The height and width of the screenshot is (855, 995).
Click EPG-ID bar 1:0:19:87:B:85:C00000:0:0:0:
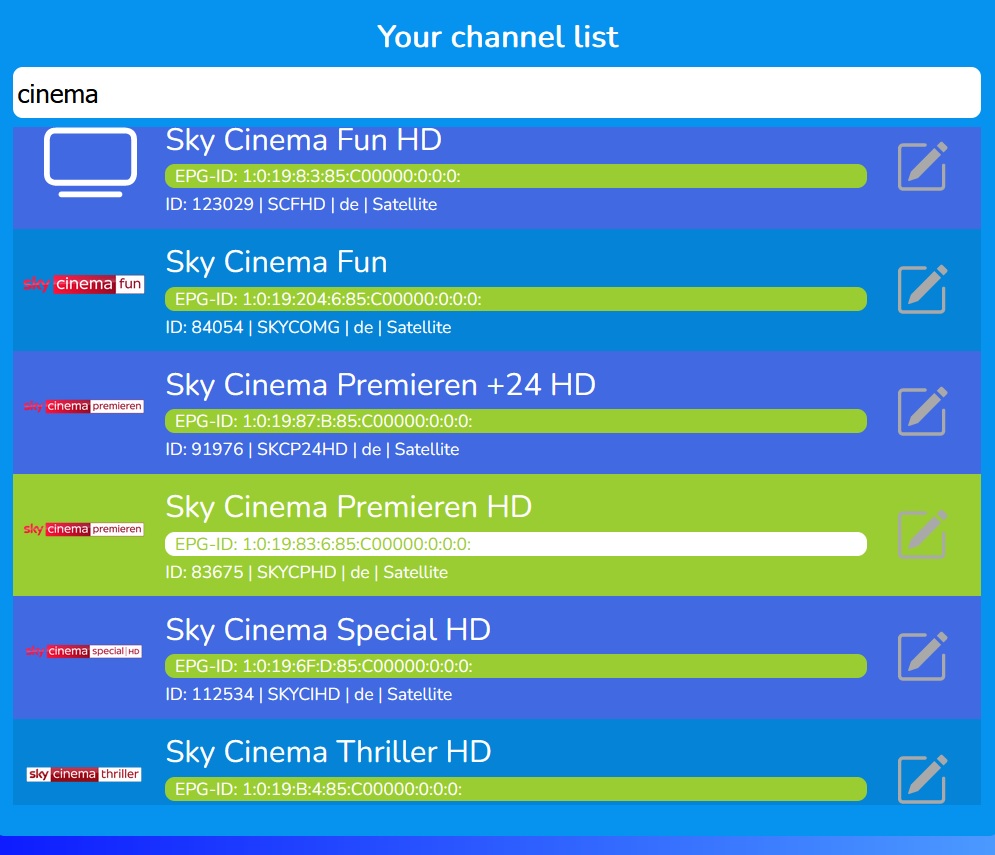pyautogui.click(x=516, y=421)
